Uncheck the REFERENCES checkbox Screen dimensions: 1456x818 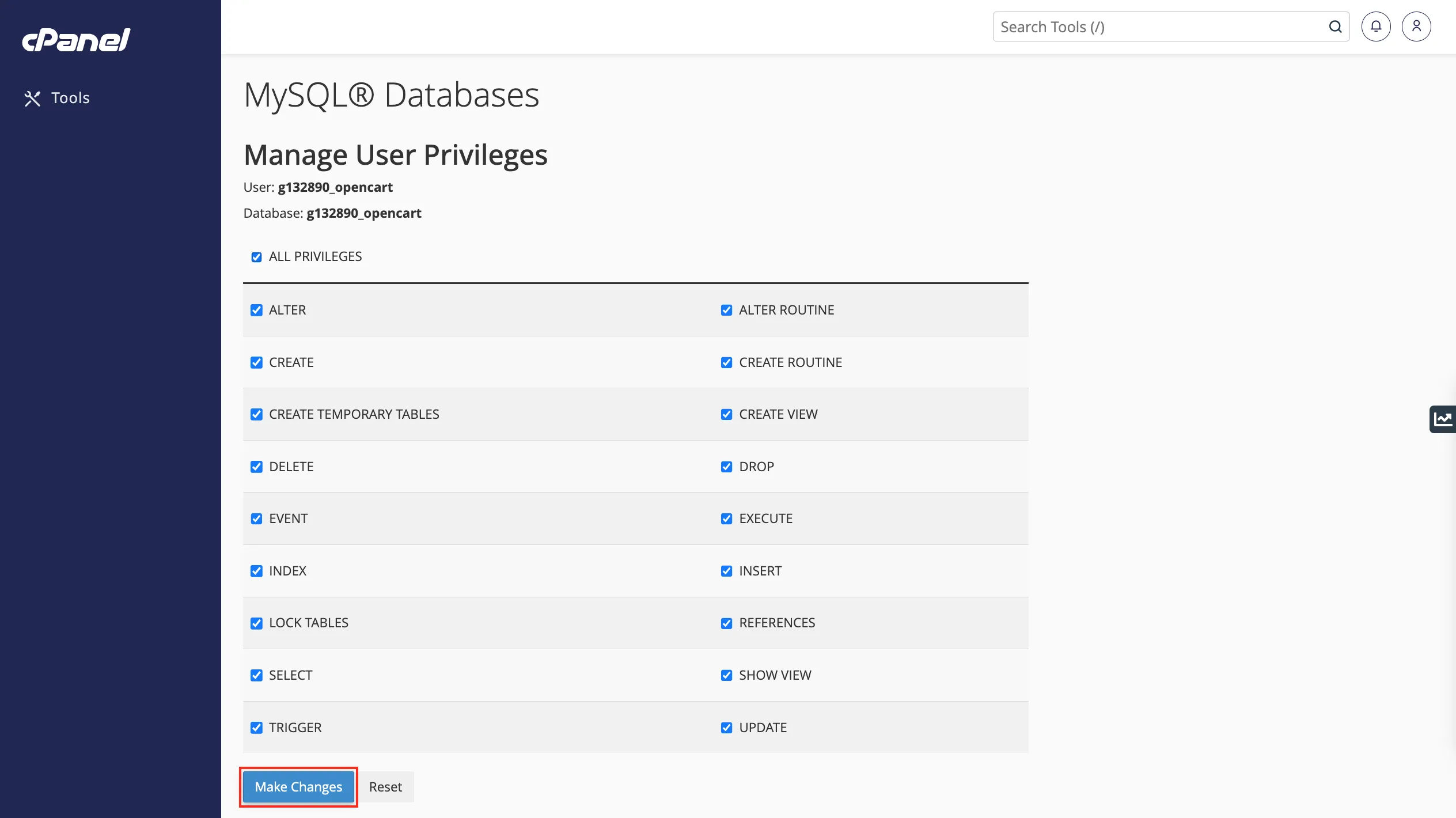tap(726, 623)
